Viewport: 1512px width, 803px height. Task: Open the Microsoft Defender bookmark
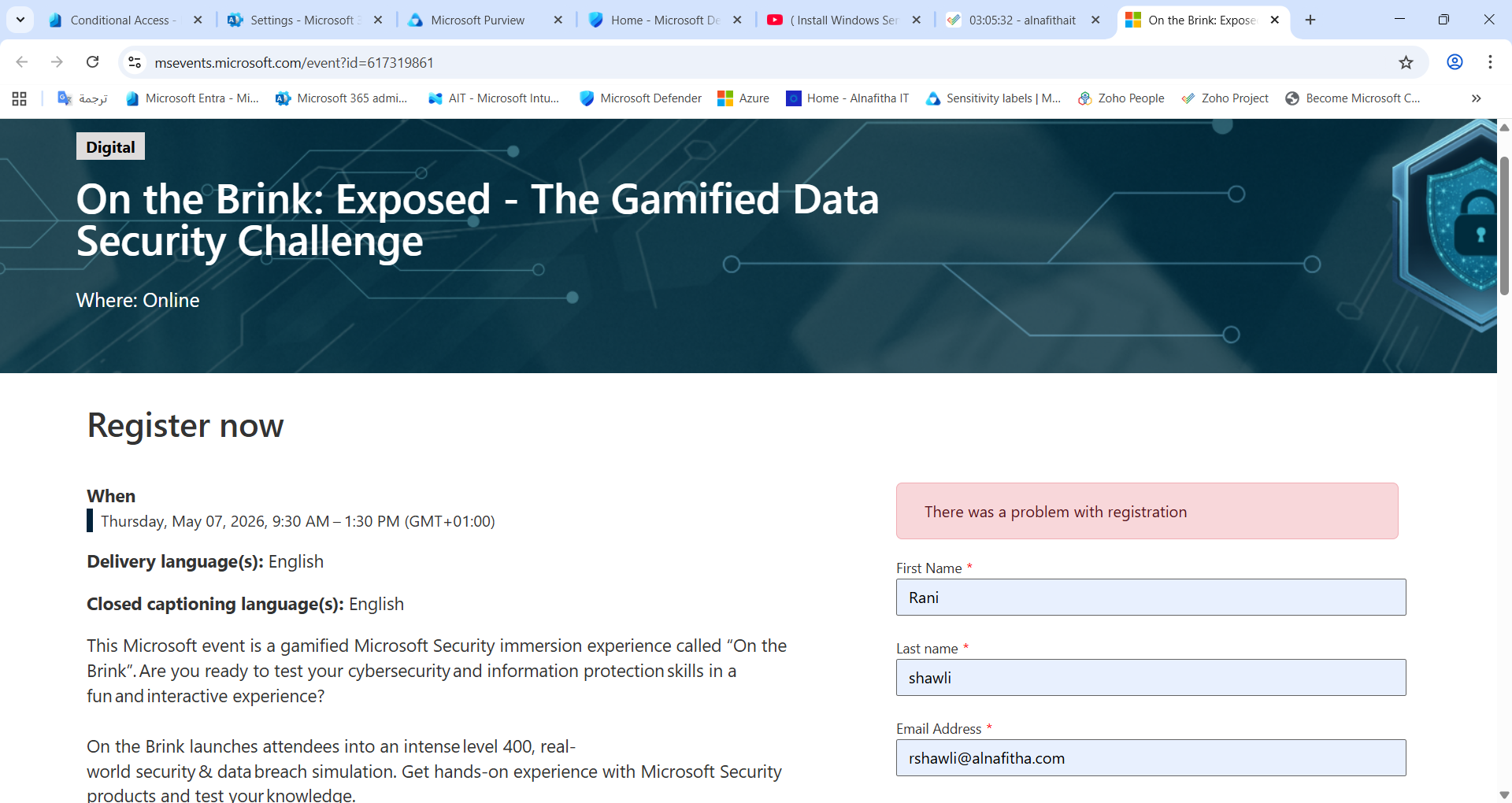point(640,98)
